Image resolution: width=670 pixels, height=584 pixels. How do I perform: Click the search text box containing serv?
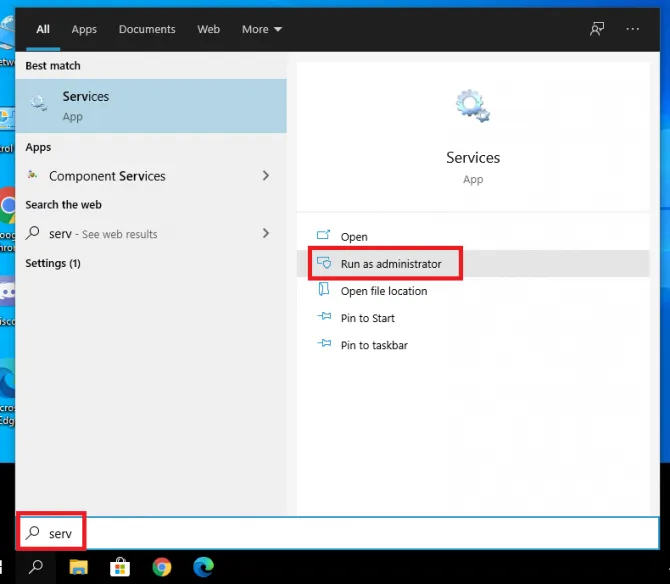pos(350,533)
